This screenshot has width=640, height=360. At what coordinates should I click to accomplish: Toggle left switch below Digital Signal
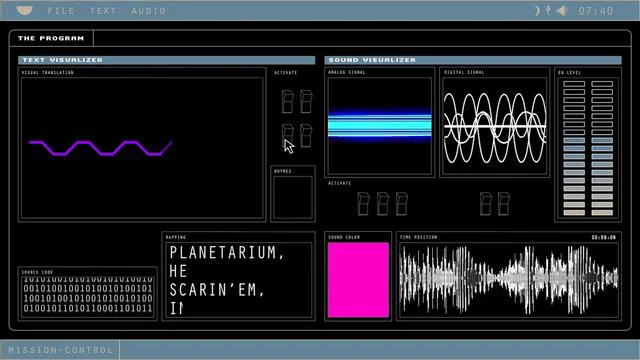click(485, 204)
